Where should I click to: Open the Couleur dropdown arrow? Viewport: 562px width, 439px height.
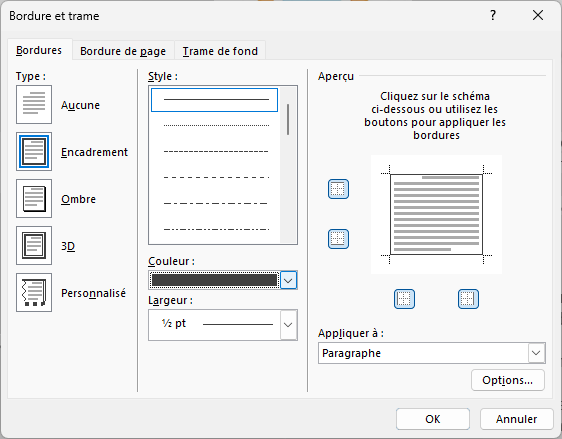pyautogui.click(x=289, y=280)
